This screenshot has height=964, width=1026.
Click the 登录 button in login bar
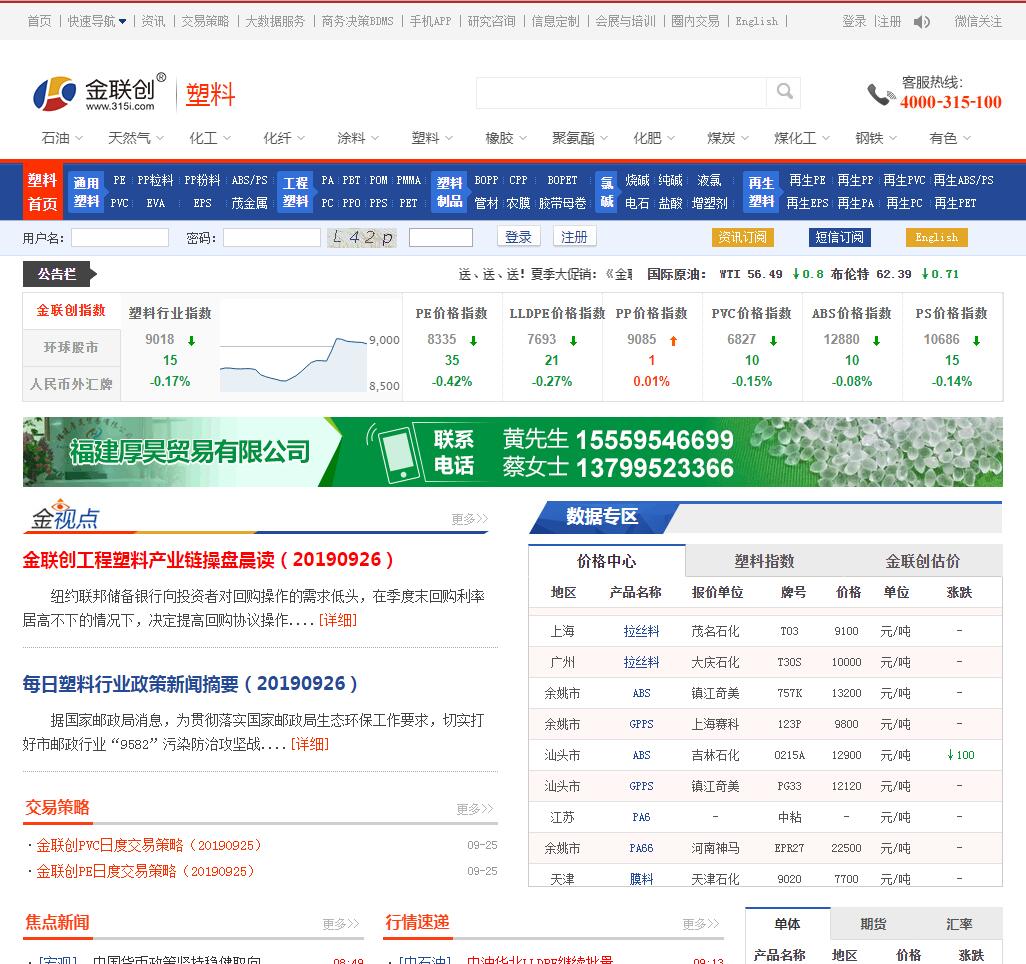tap(518, 237)
